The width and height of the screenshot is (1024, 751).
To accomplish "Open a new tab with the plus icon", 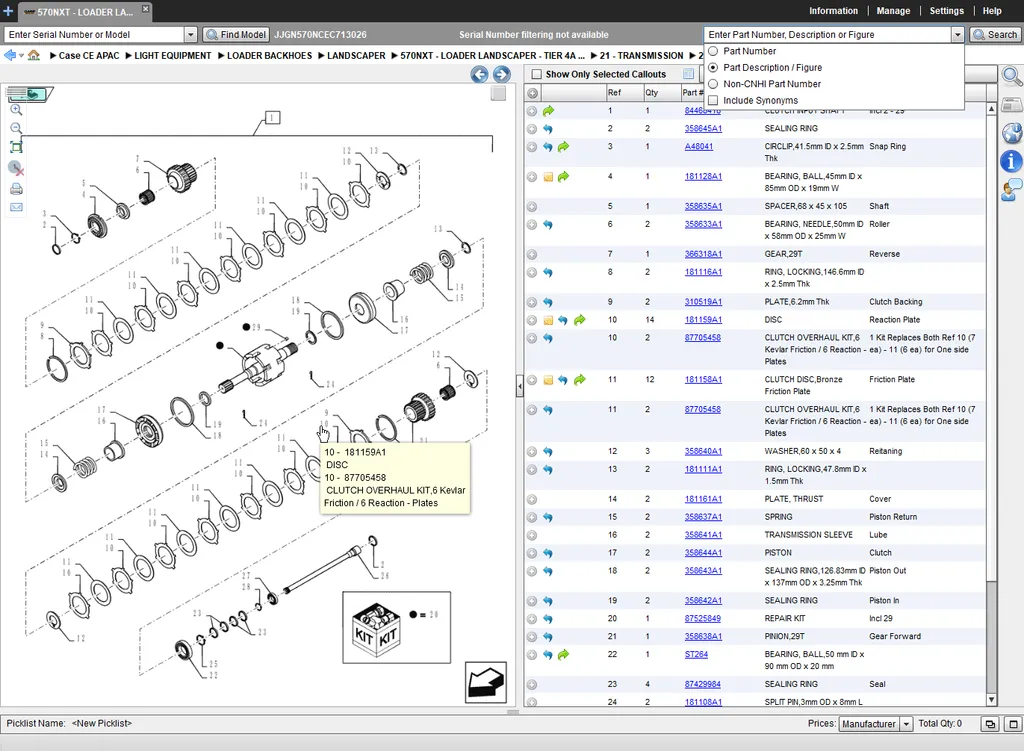I will tap(8, 11).
